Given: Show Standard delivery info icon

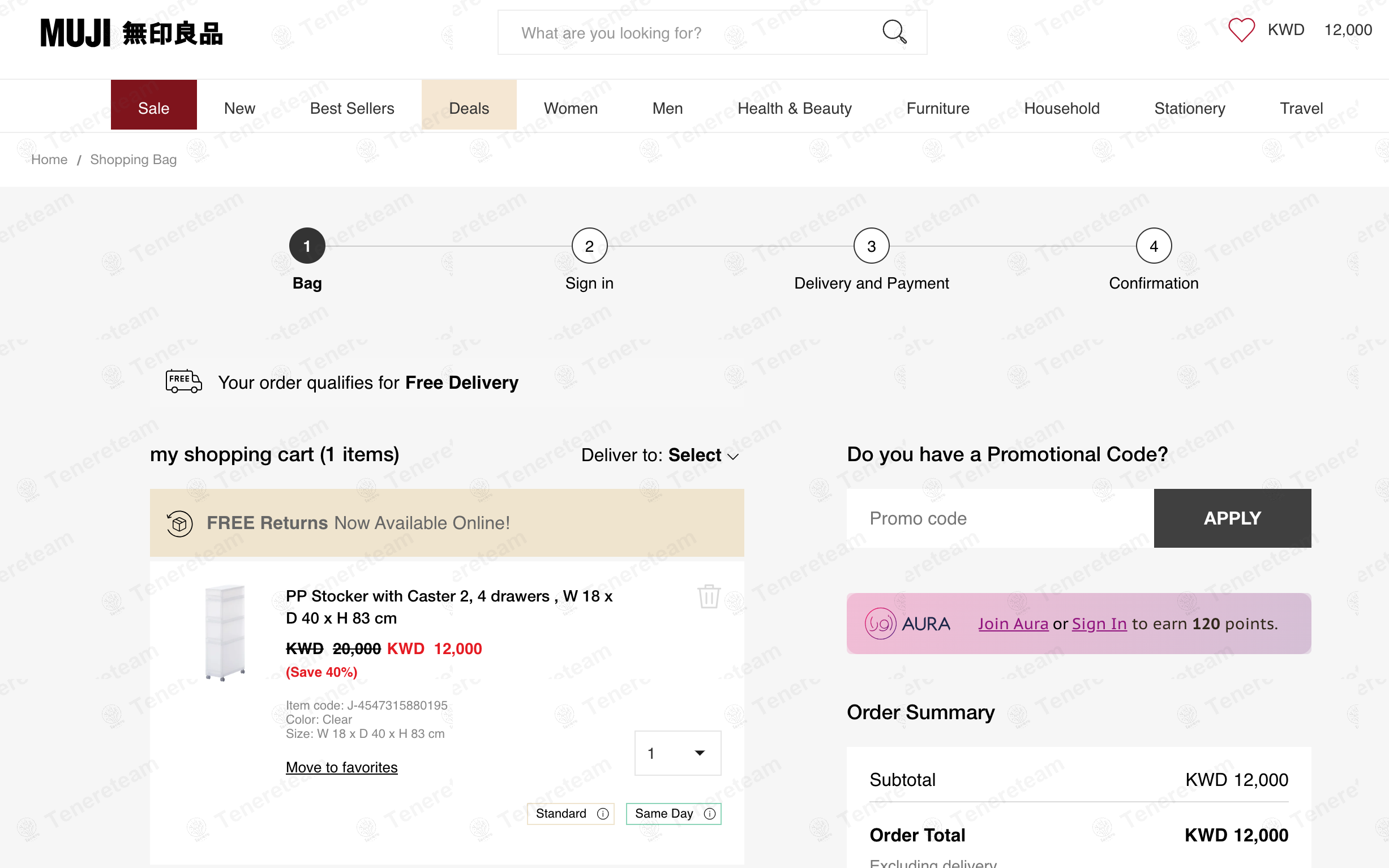Looking at the screenshot, I should click(x=602, y=814).
